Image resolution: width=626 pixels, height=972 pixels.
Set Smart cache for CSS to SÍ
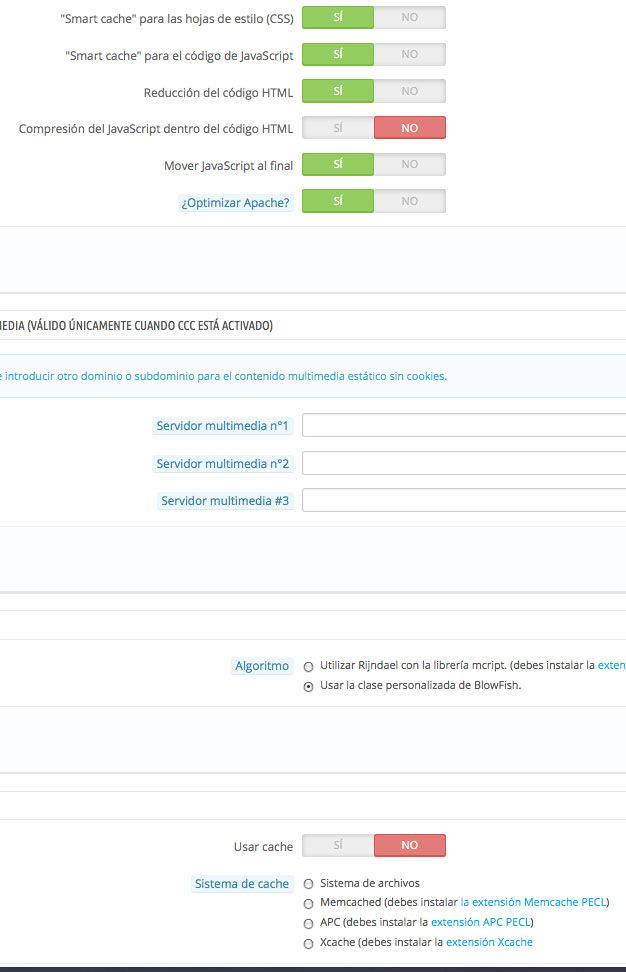338,17
